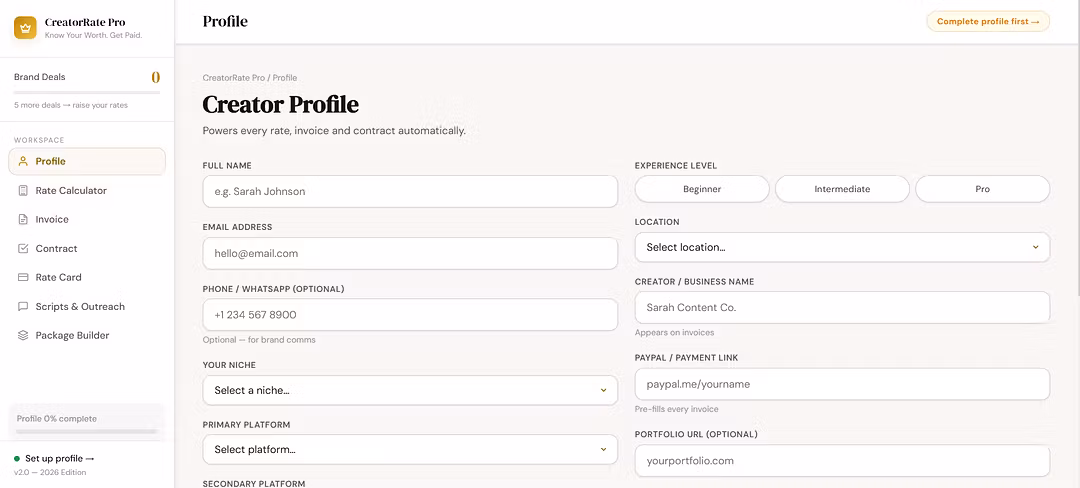Select Beginner experience level

tap(702, 189)
